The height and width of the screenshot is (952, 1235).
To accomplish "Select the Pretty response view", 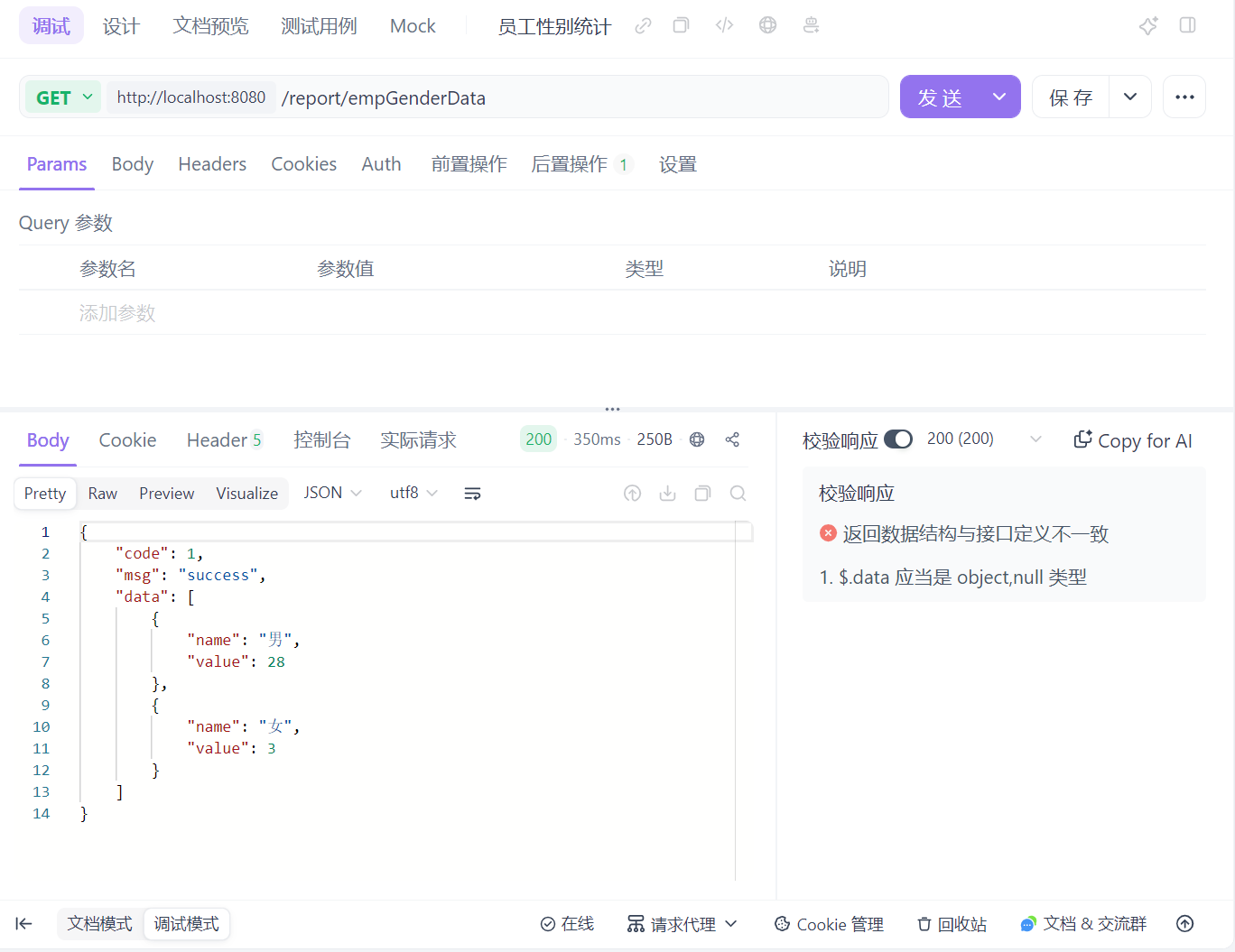I will [45, 494].
